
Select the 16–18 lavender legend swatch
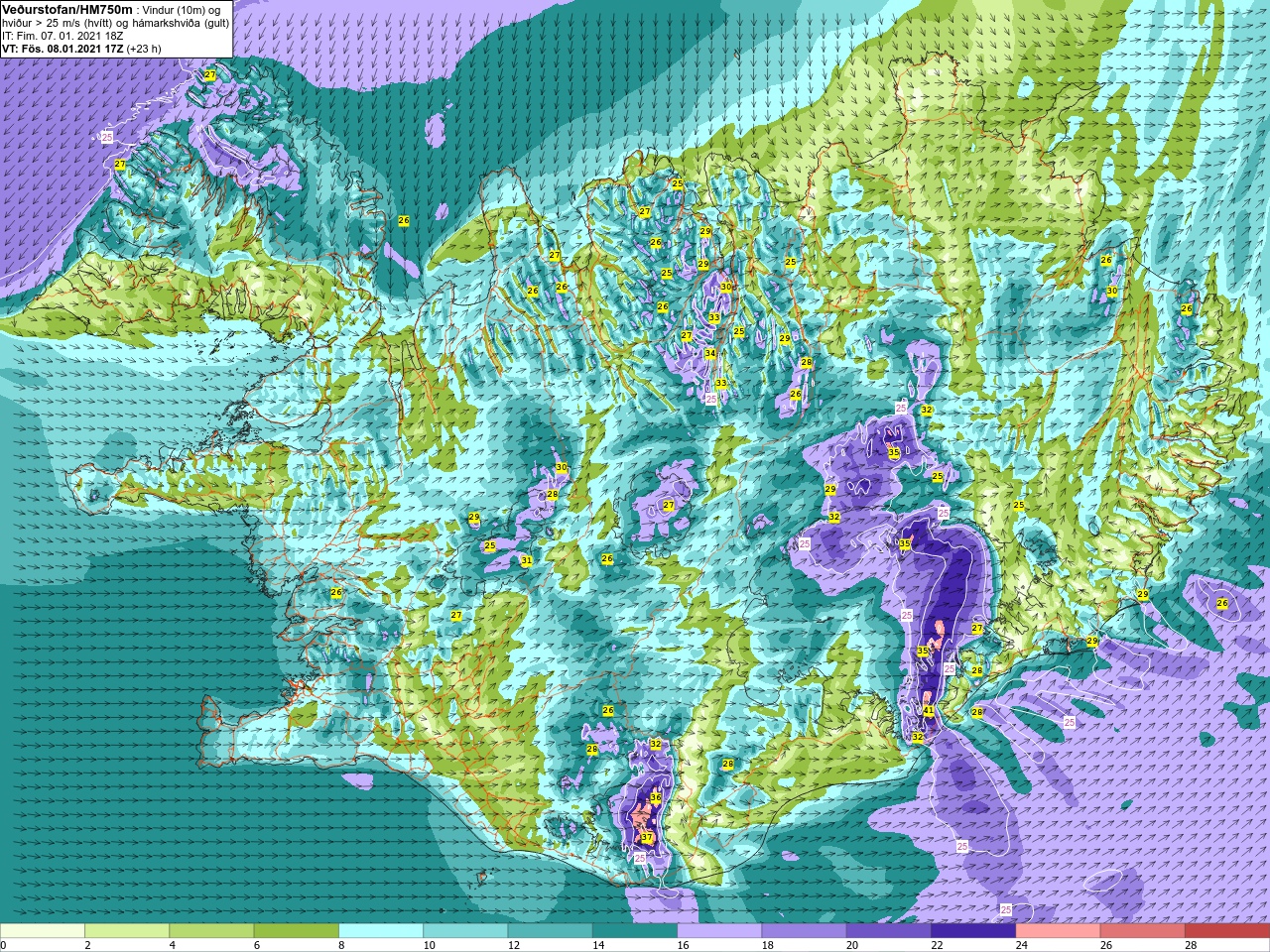[719, 931]
